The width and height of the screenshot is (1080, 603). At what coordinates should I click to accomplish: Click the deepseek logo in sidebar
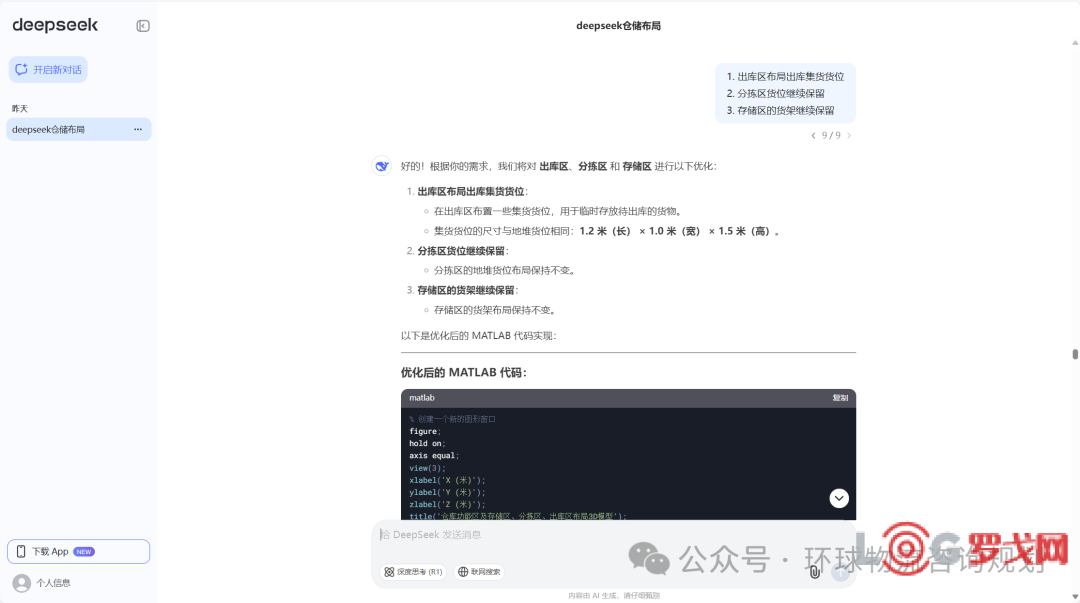pos(55,26)
